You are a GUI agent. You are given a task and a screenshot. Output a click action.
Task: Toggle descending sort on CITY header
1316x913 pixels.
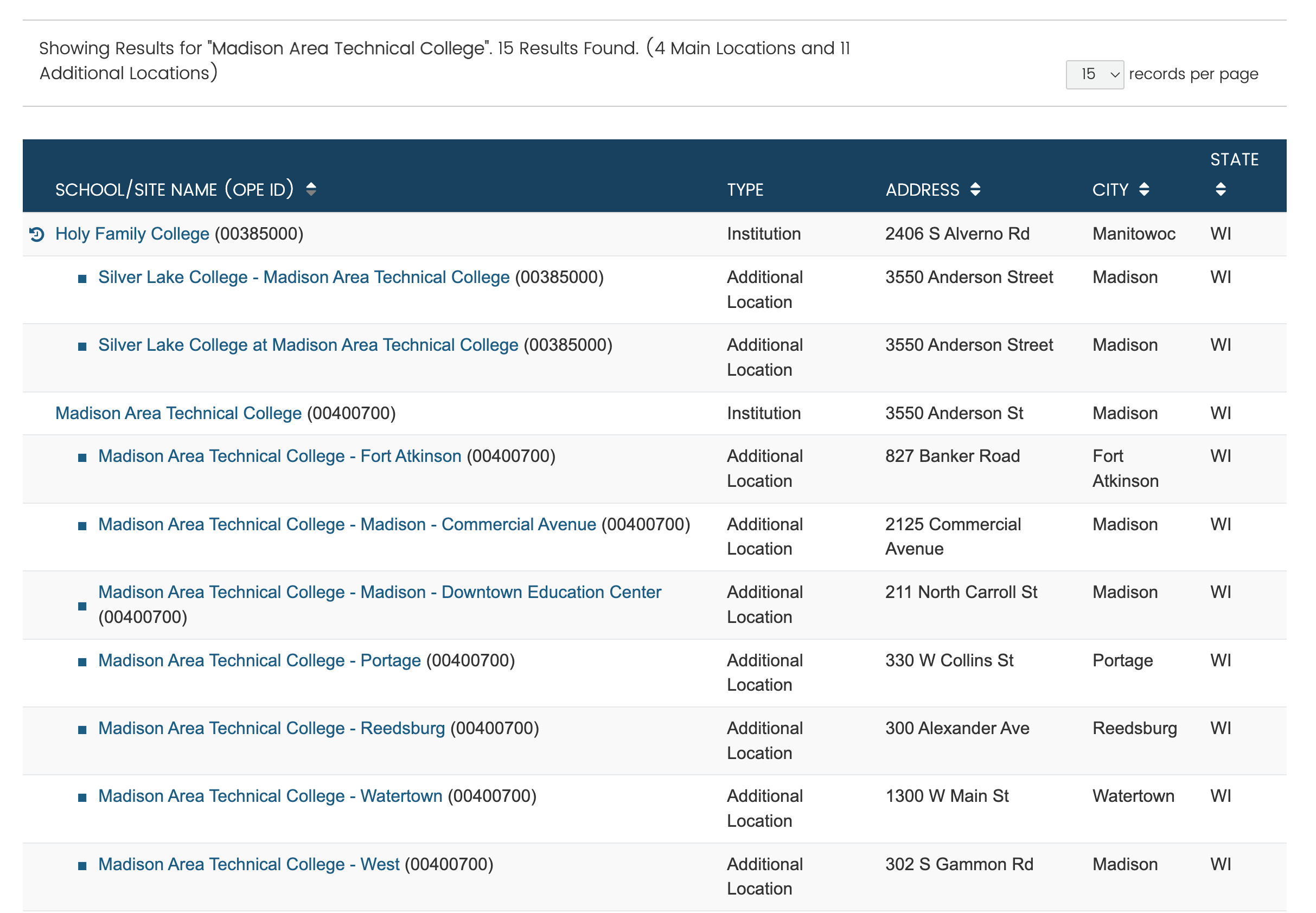coord(1143,189)
